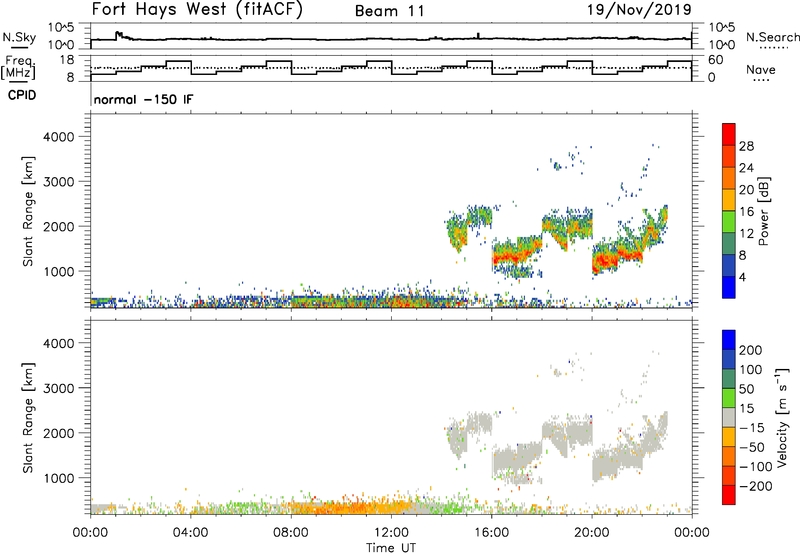Click the '12:00' time axis label
Screen dimensions: 800x554
(x=391, y=533)
